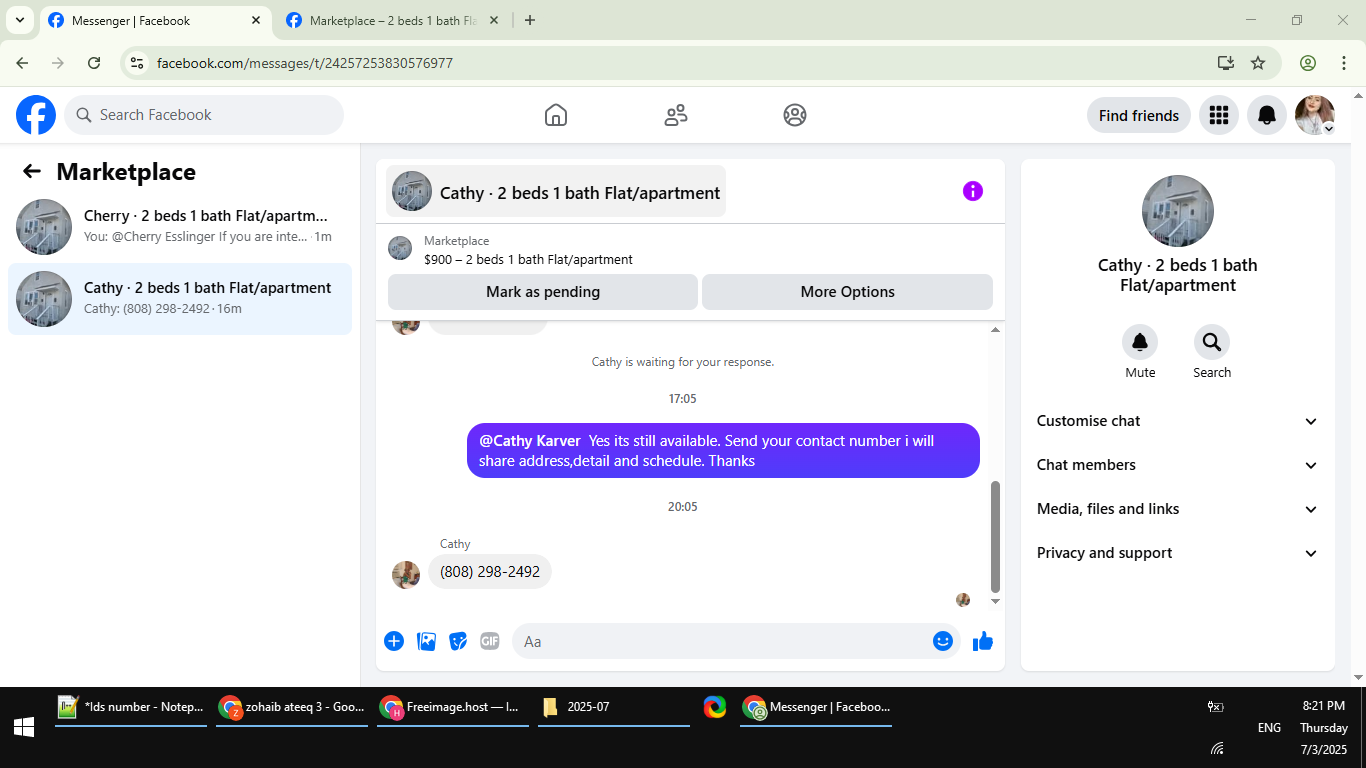Open the emoji picker in message box
Image resolution: width=1366 pixels, height=768 pixels.
(943, 641)
